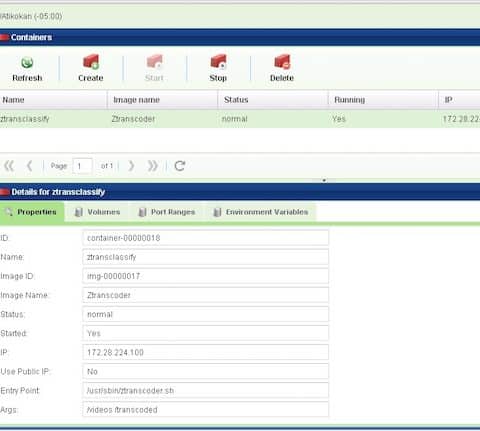Click the IP field 172.28.224.100
The height and width of the screenshot is (431, 480).
pyautogui.click(x=206, y=352)
